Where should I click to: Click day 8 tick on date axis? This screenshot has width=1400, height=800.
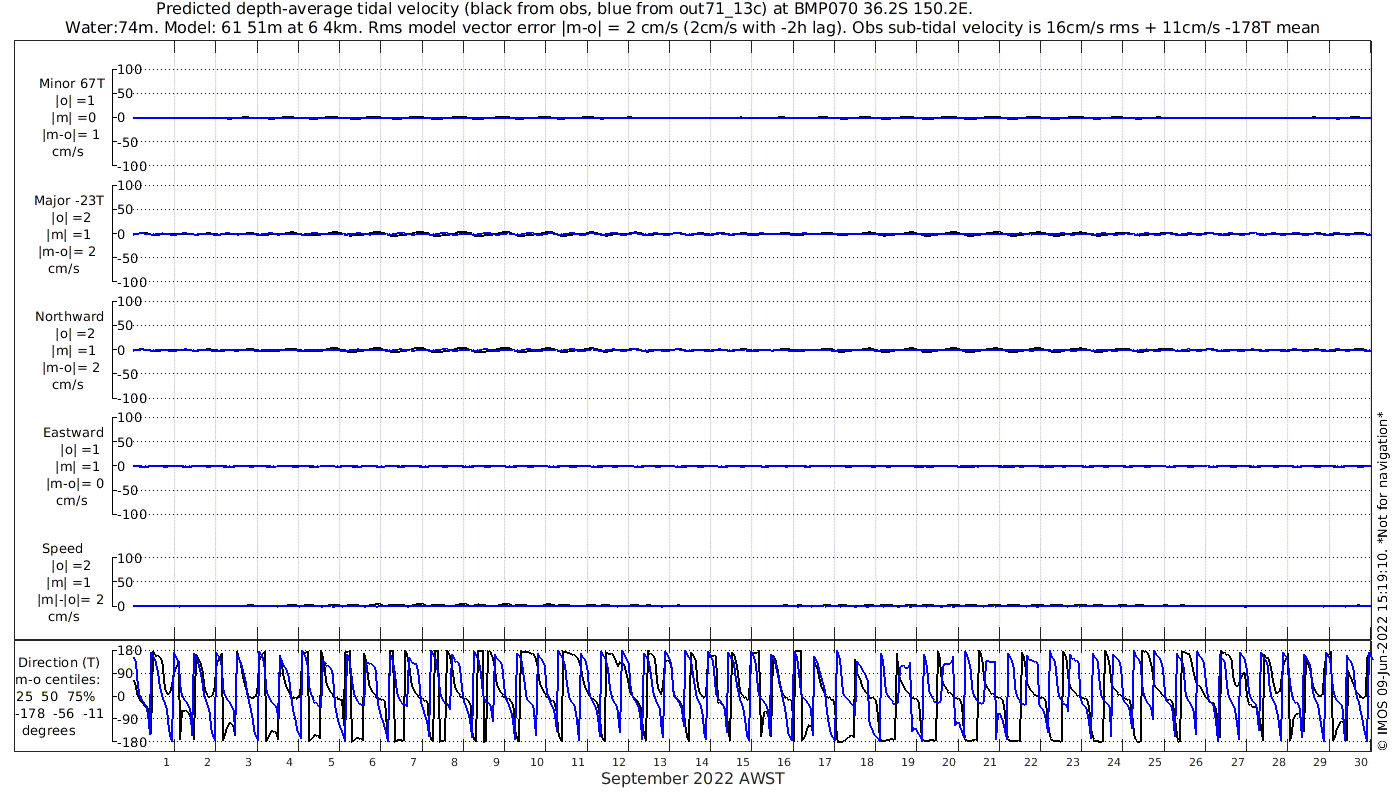454,762
